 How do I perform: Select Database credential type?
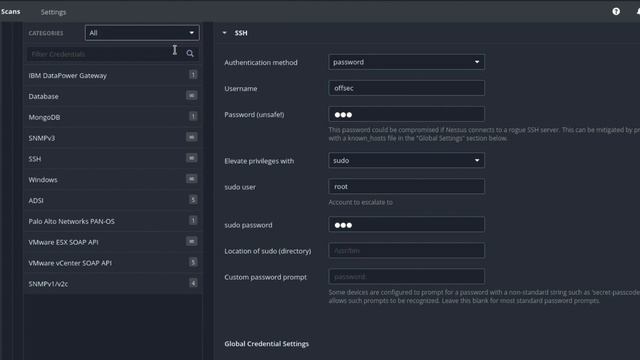[x=113, y=96]
